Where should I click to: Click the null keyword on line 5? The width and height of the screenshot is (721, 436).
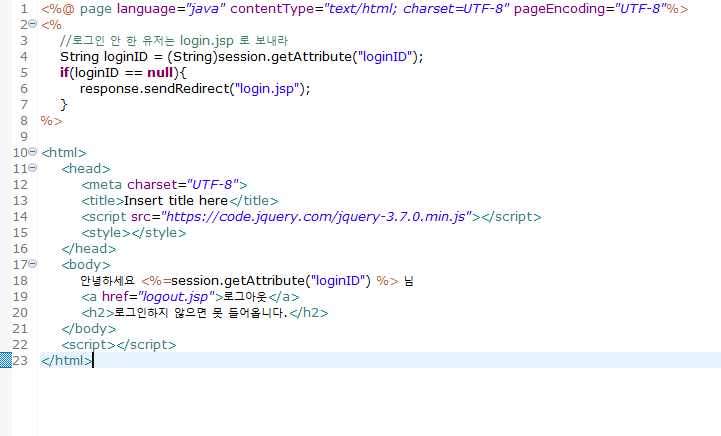point(160,73)
